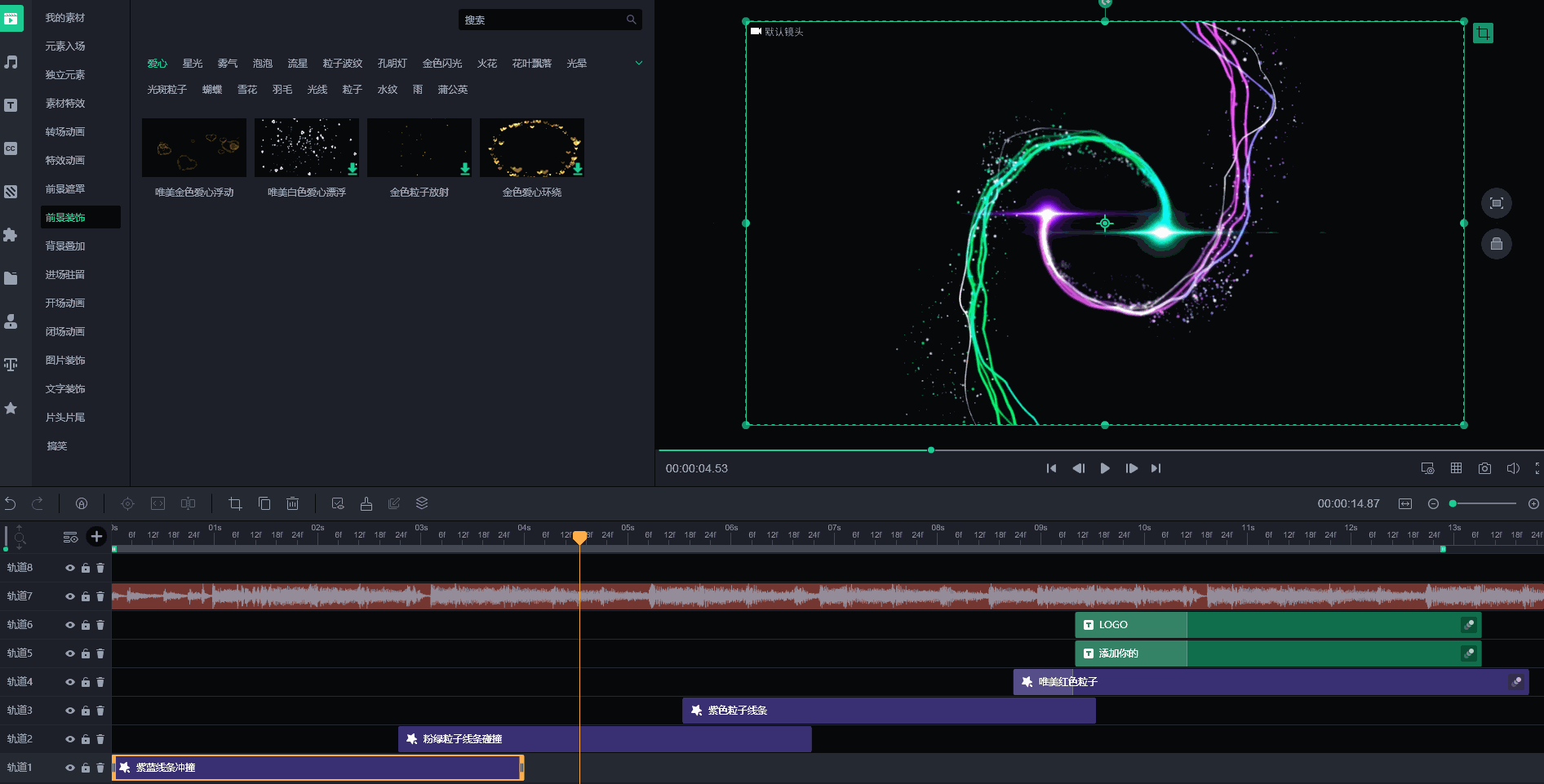Take a snapshot with the camera icon
The width and height of the screenshot is (1544, 784).
click(x=1484, y=468)
